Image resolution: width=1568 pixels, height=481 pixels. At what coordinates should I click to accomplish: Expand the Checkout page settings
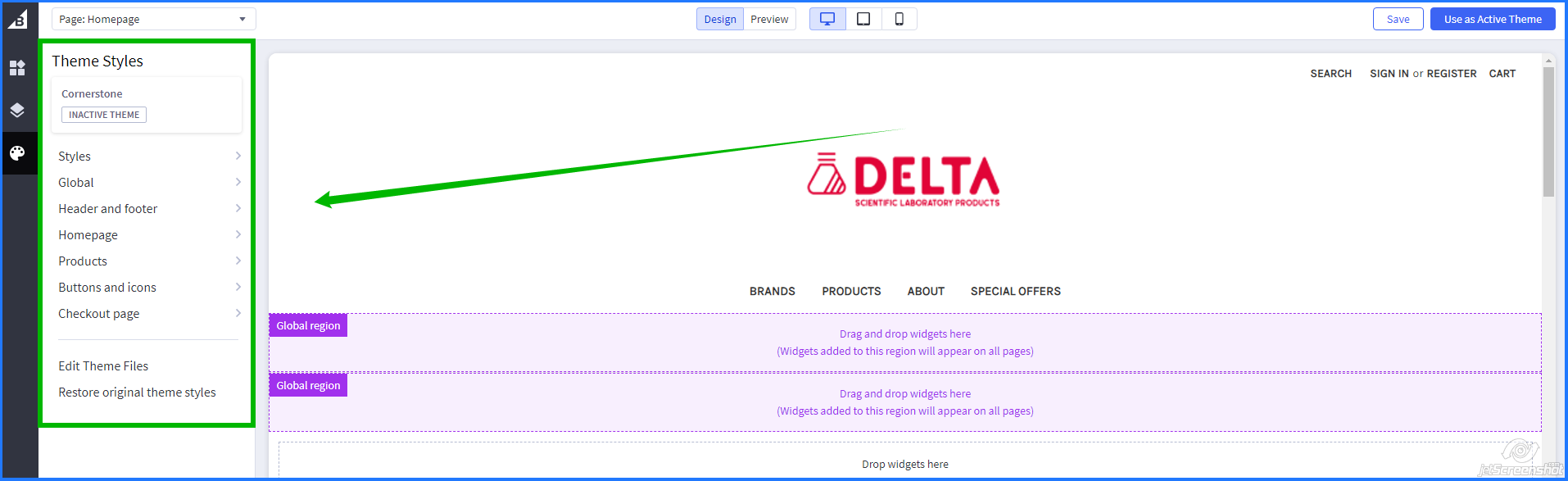(x=148, y=314)
